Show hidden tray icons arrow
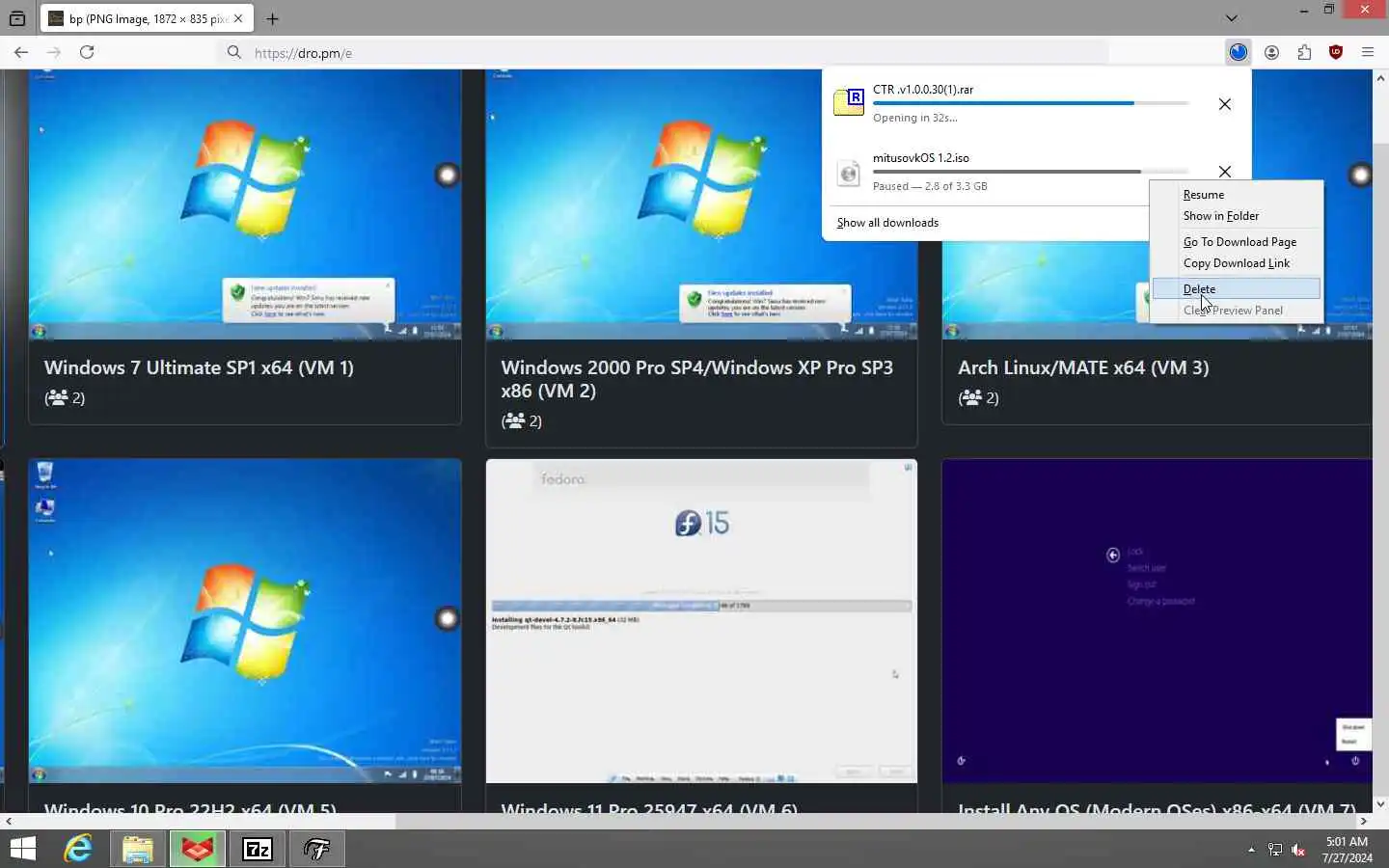 1251,850
